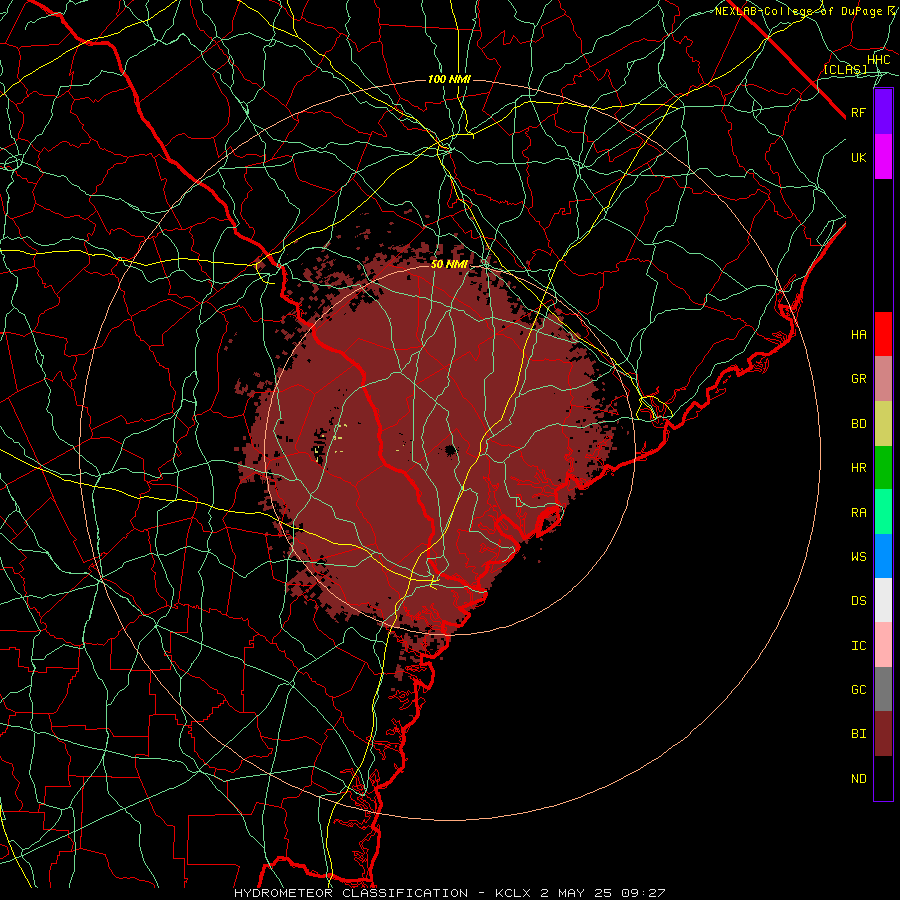Click the yellow BD pixels in the echo

tap(340, 438)
